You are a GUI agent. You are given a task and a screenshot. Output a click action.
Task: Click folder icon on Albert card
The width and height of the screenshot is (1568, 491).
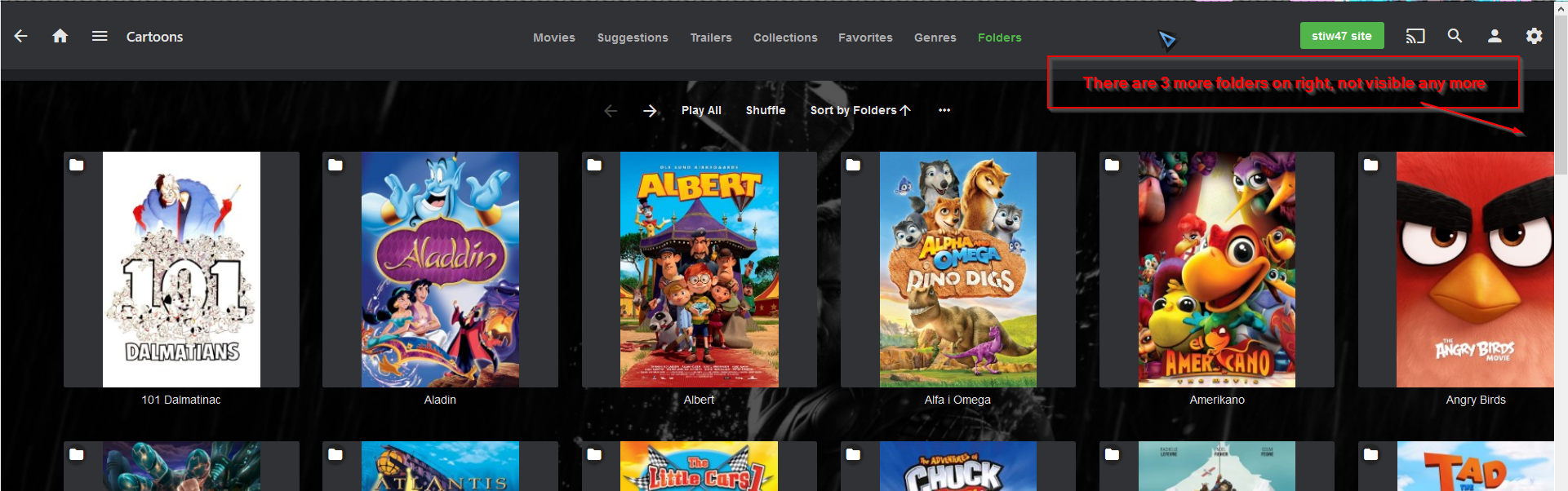click(594, 165)
